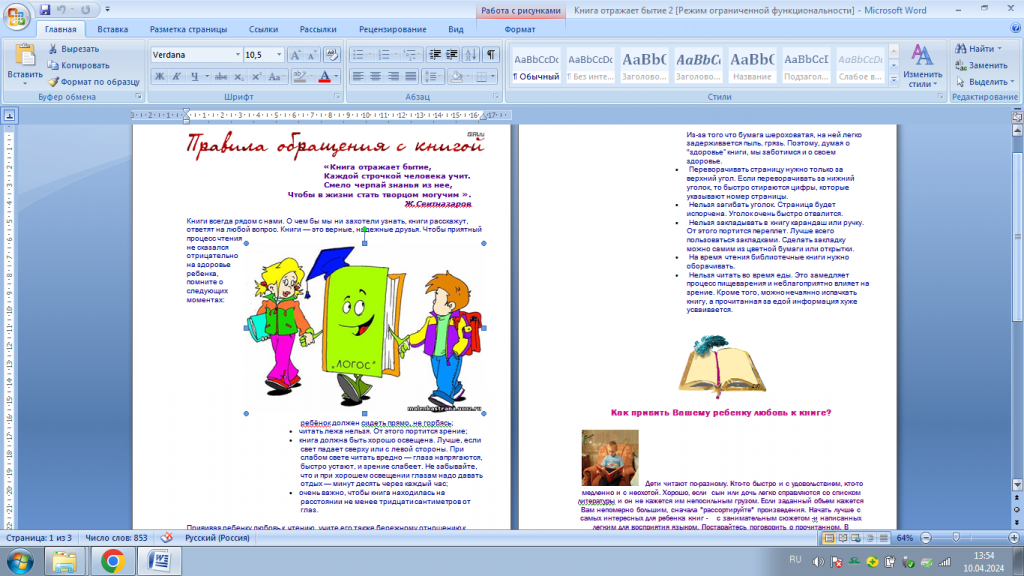This screenshot has width=1024, height=576.
Task: Switch to Draft view
Action: point(884,538)
